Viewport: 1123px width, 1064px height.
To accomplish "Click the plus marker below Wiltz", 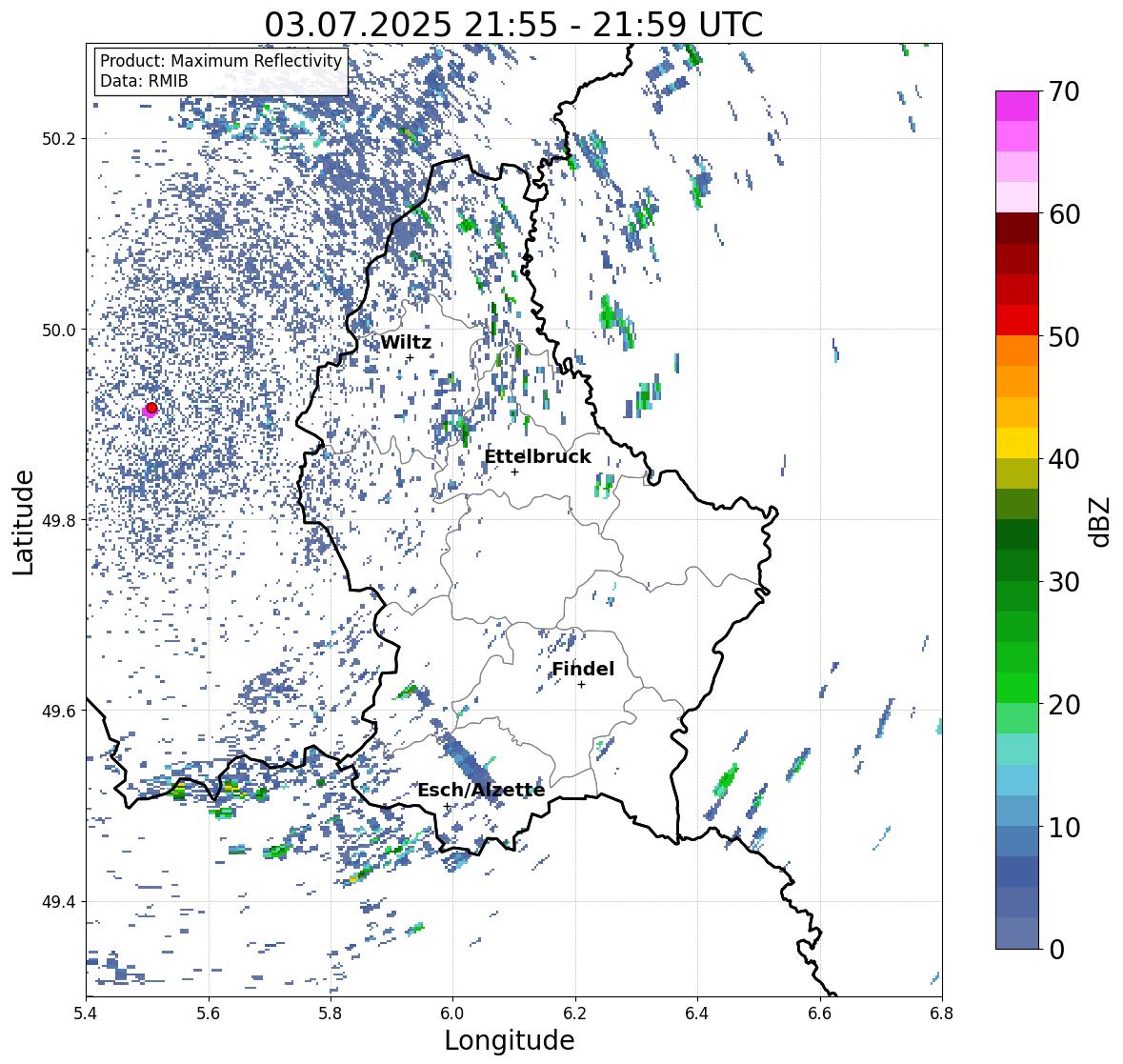I will [410, 358].
